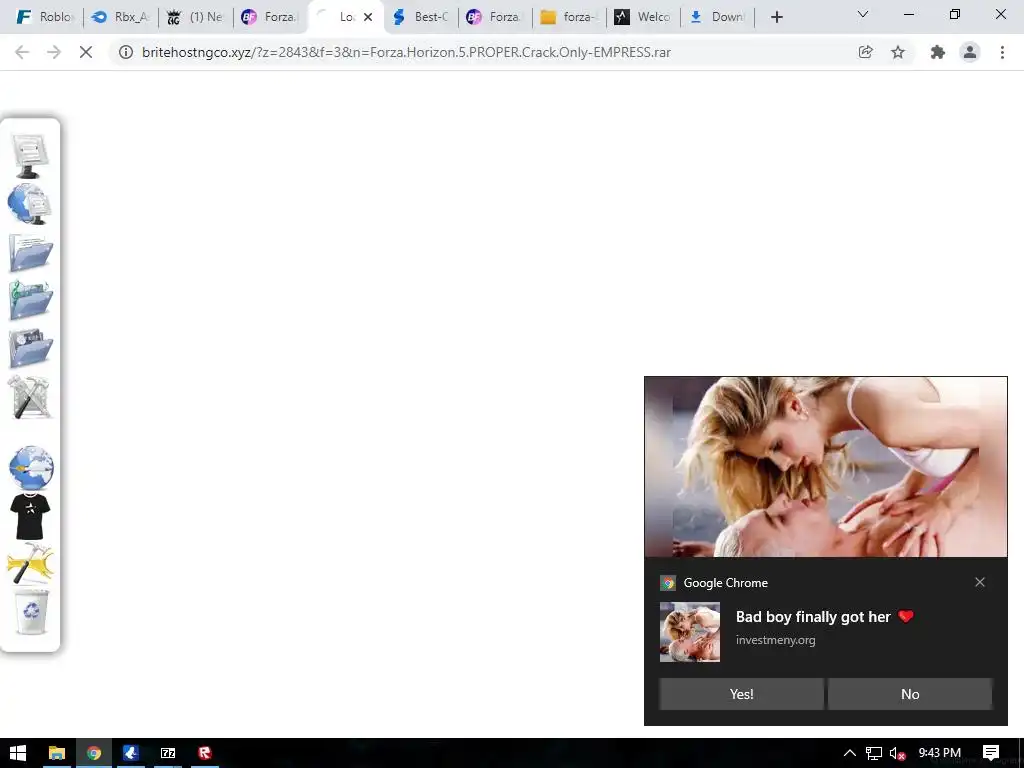View site information for britehostngco.xyz

pos(125,52)
